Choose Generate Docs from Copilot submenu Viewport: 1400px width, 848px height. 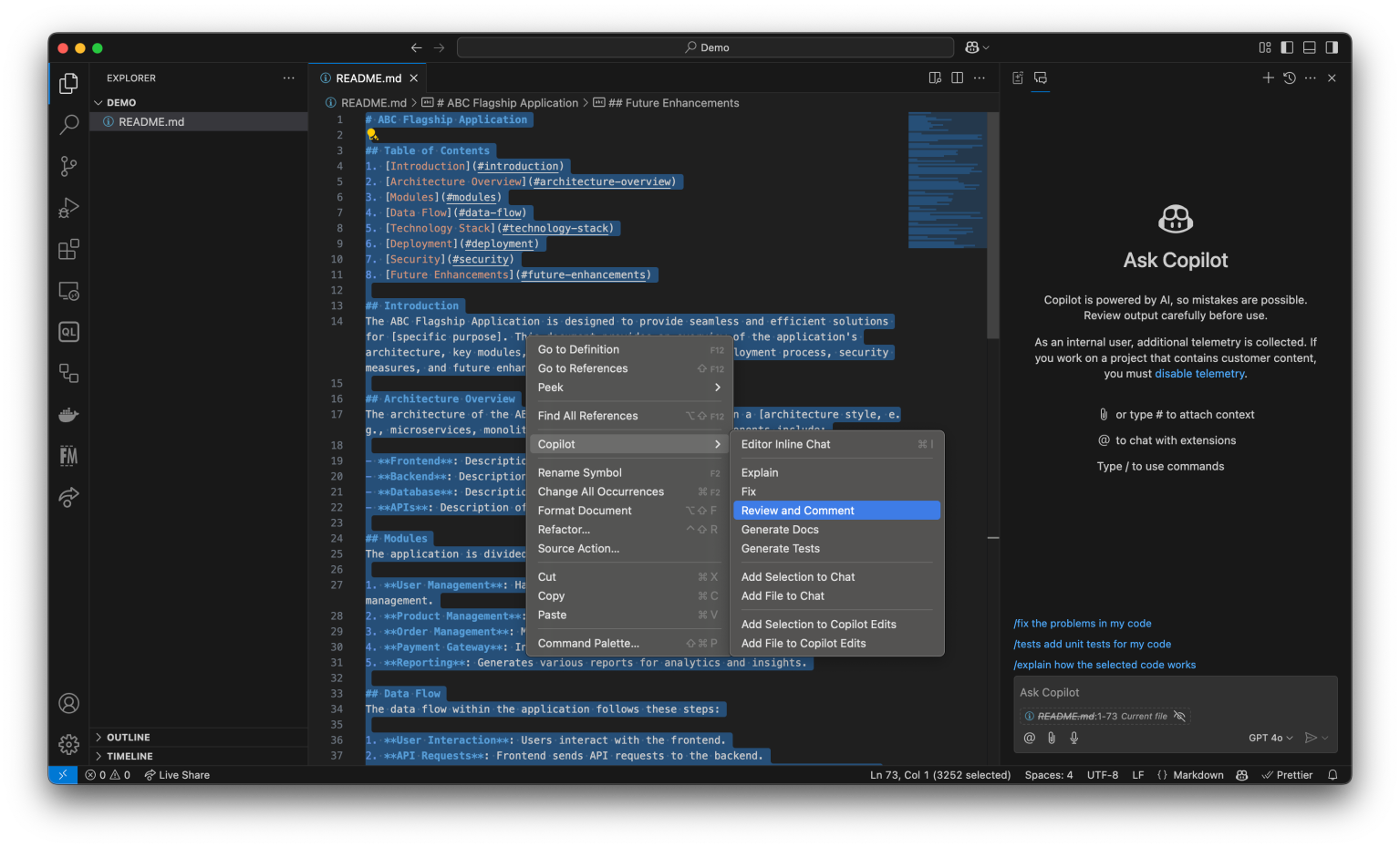tap(780, 529)
